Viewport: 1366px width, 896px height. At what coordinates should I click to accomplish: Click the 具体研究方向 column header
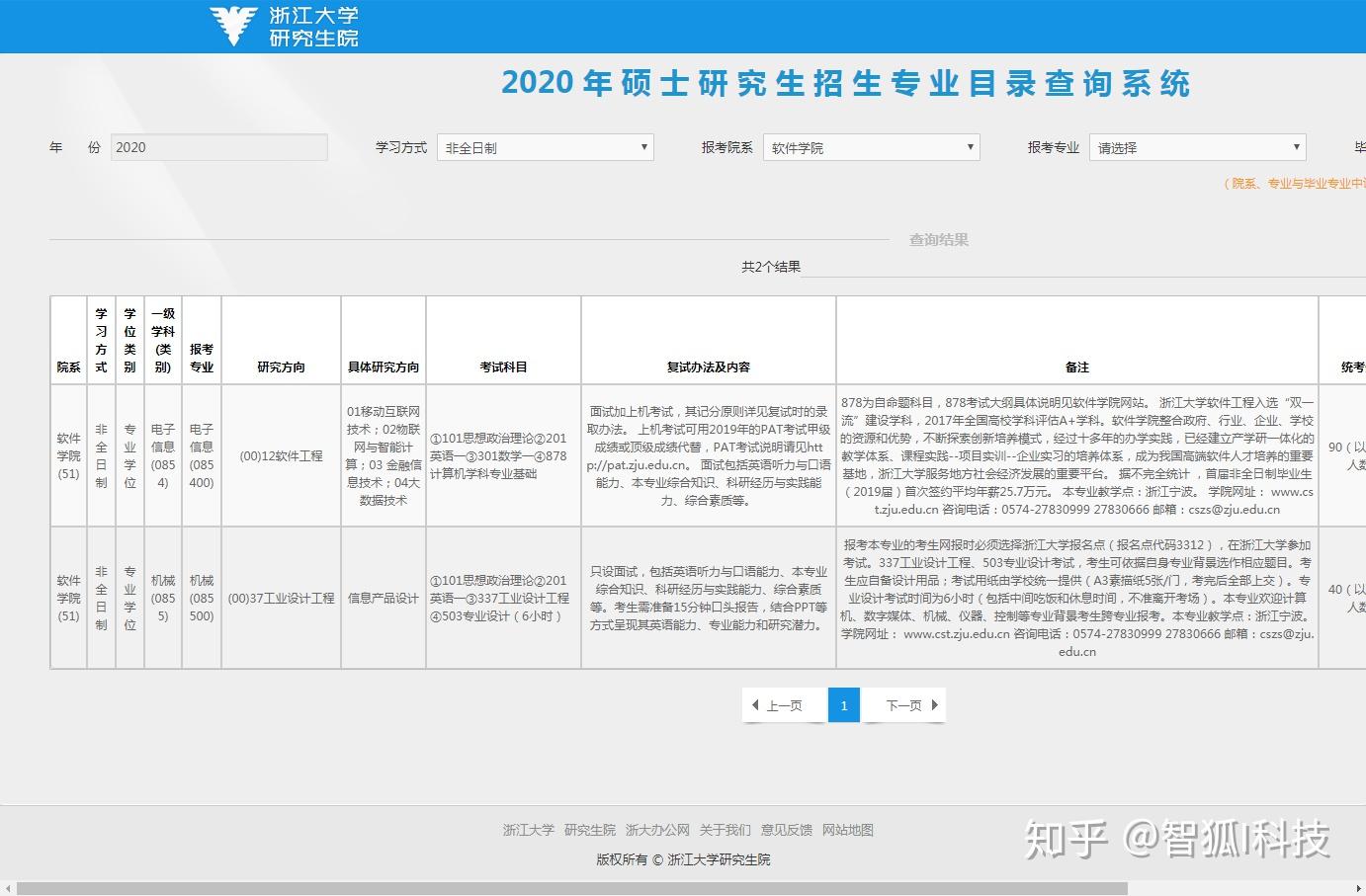tap(384, 340)
